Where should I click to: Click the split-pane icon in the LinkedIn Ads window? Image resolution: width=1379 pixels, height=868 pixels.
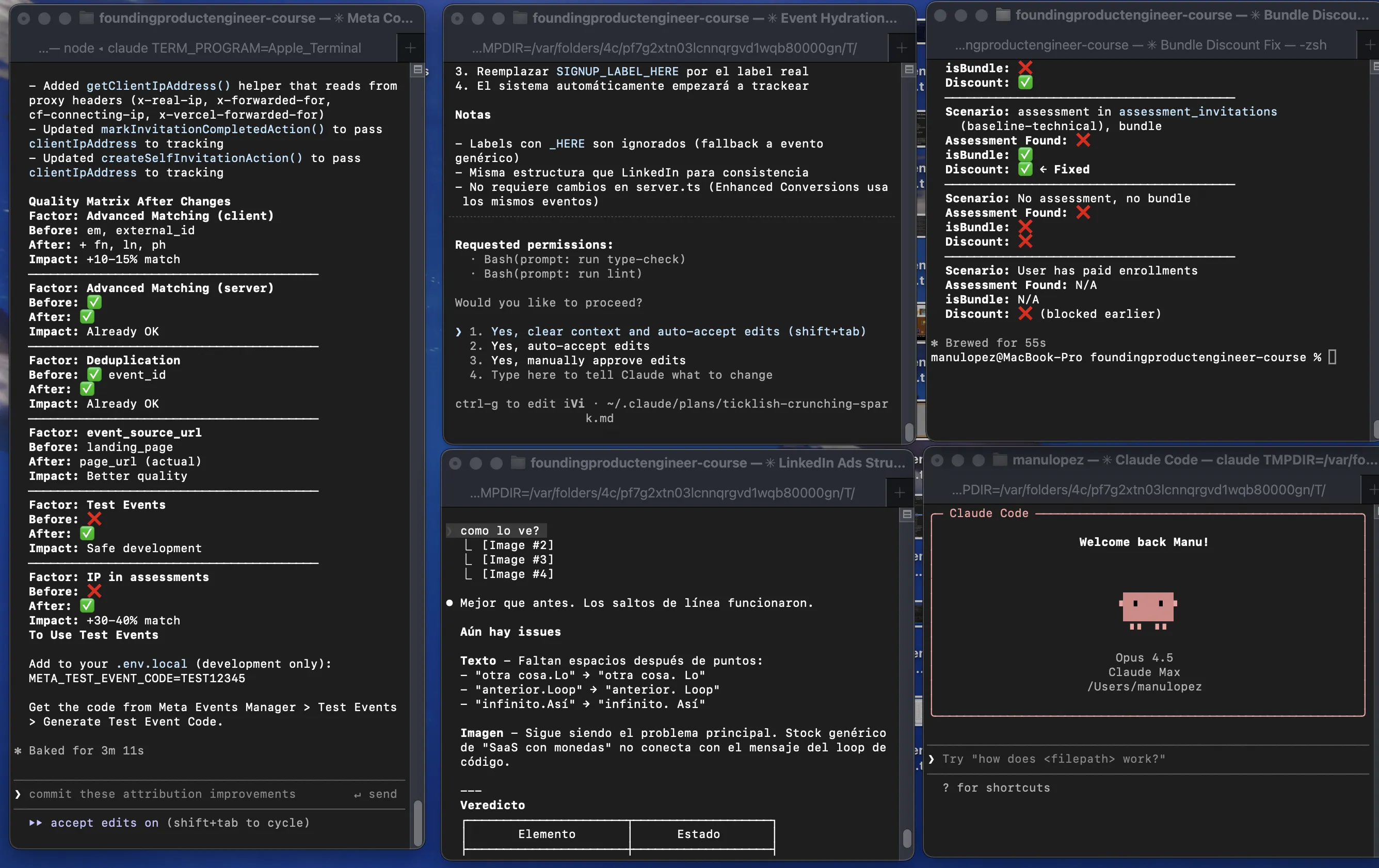[x=908, y=514]
